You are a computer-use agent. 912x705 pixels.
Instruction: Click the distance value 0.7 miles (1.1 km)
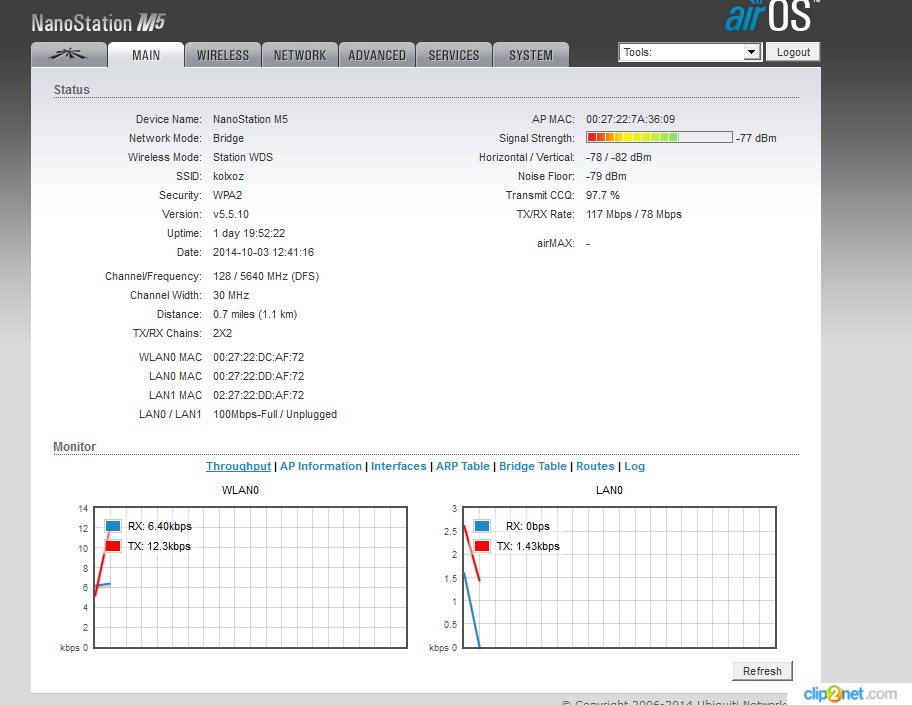click(255, 314)
